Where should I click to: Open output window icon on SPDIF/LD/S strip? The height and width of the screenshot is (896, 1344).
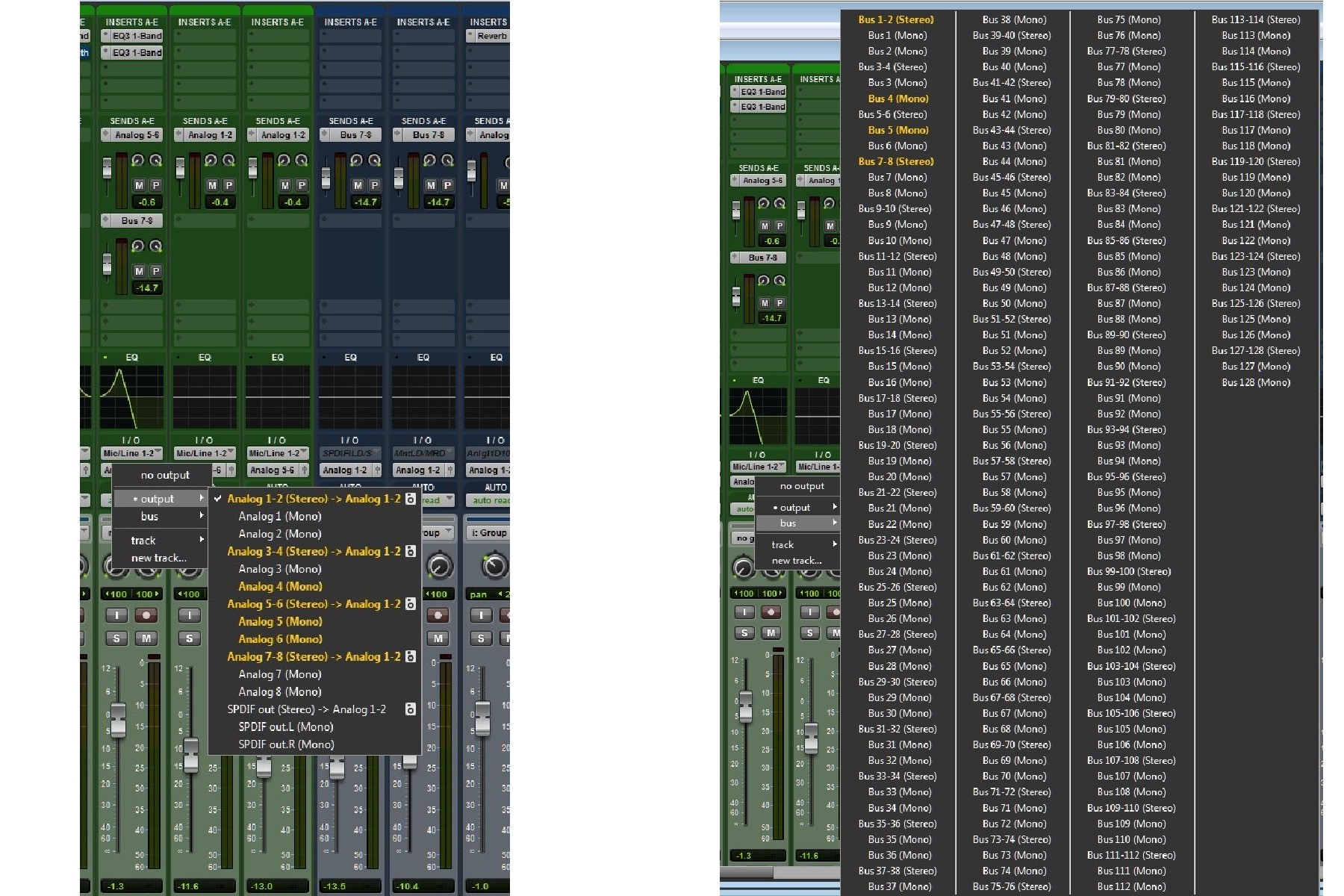pos(376,470)
